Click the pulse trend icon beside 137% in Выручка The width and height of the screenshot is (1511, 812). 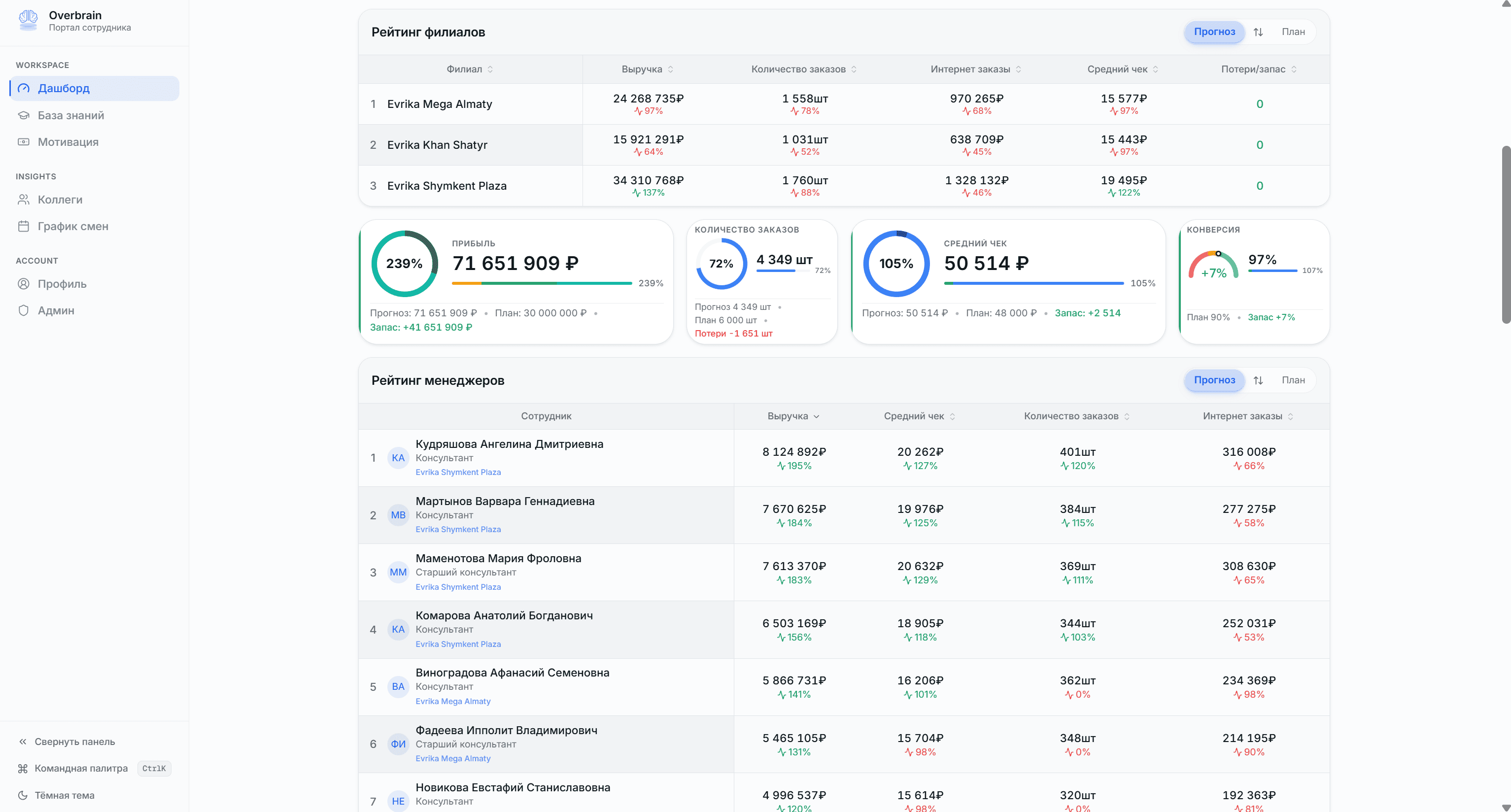tap(636, 193)
